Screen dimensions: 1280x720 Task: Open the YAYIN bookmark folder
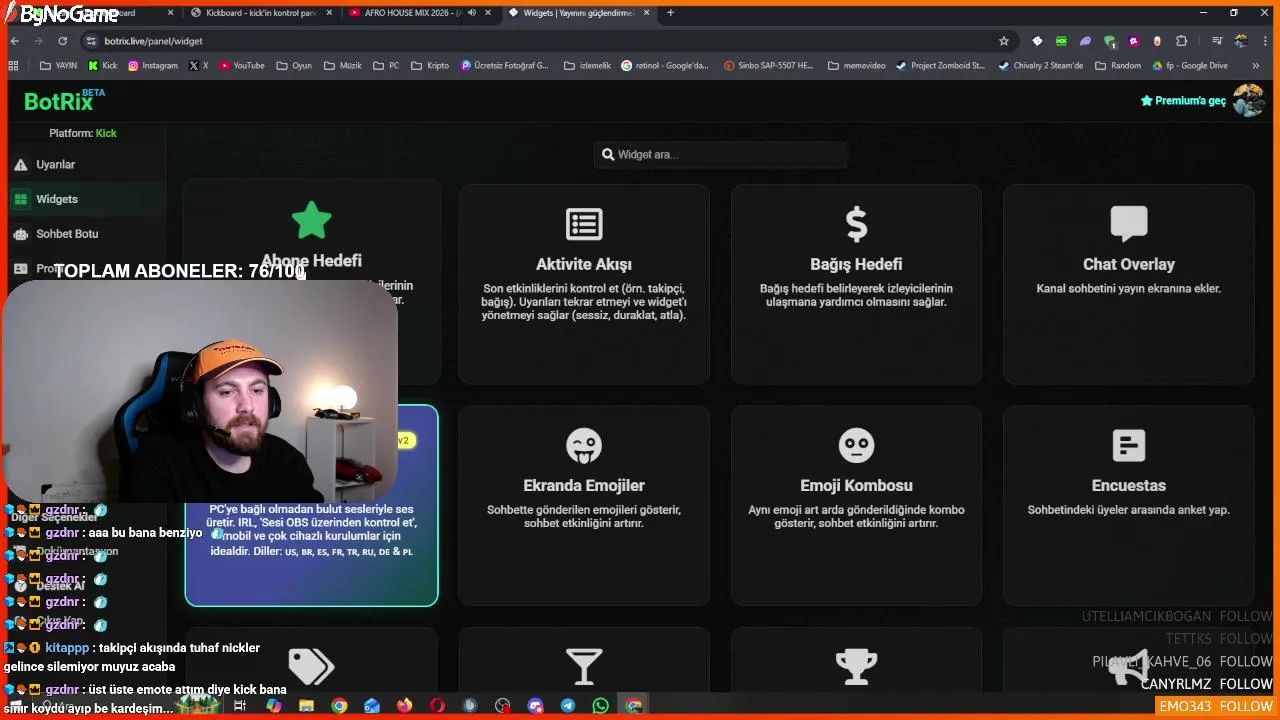[58, 66]
